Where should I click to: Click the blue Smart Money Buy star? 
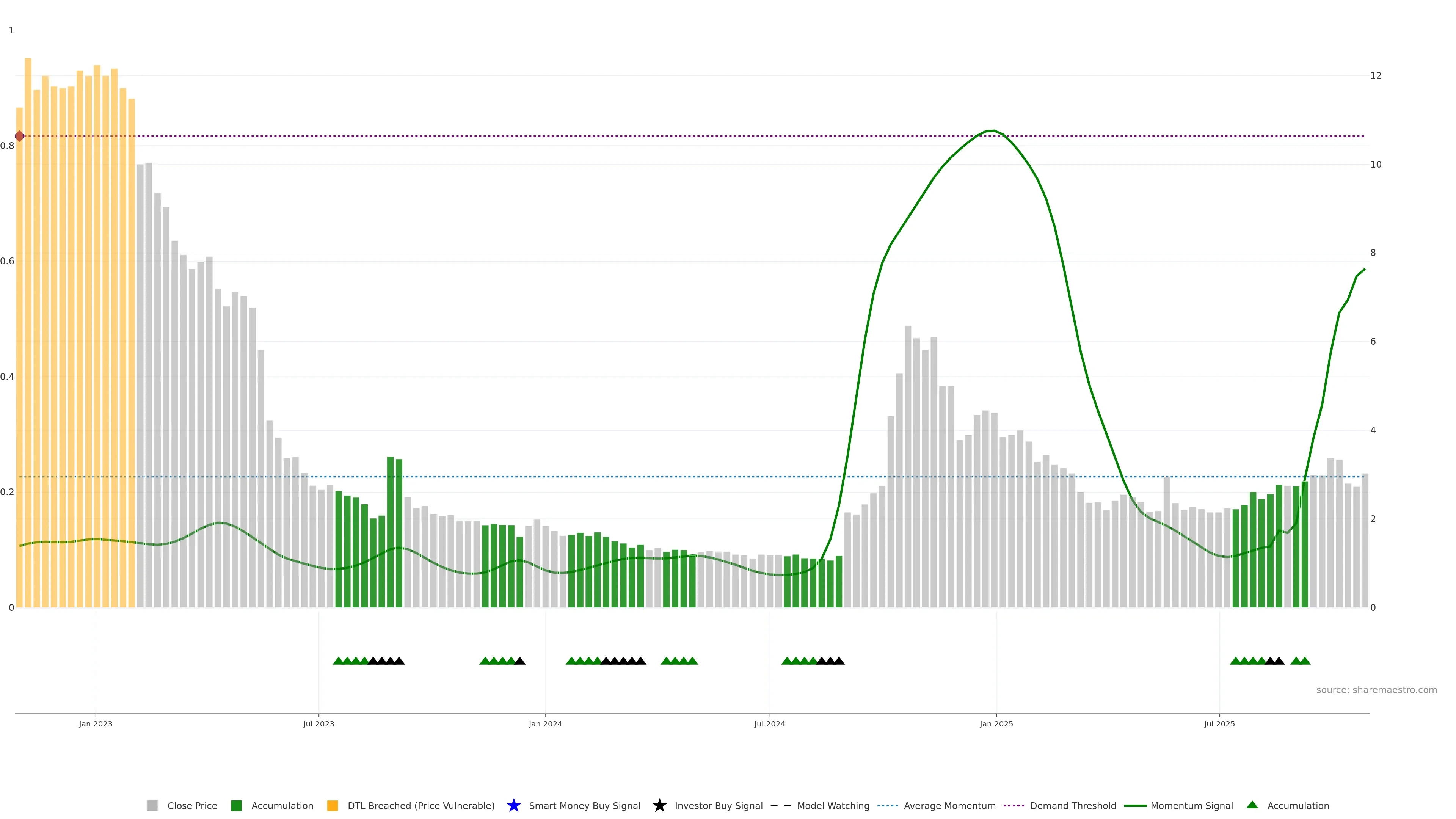click(x=513, y=805)
